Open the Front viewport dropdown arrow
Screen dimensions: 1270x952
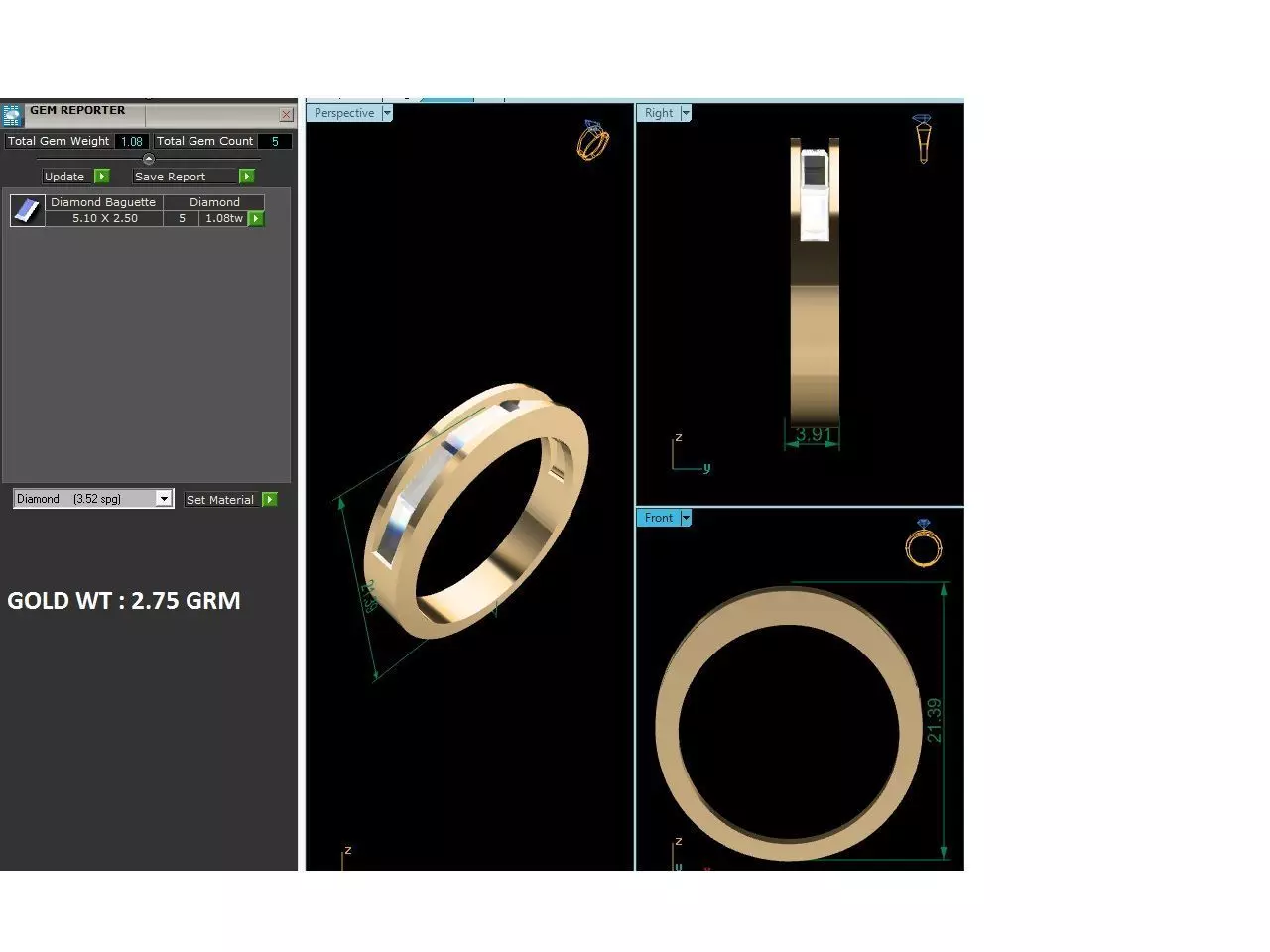686,518
